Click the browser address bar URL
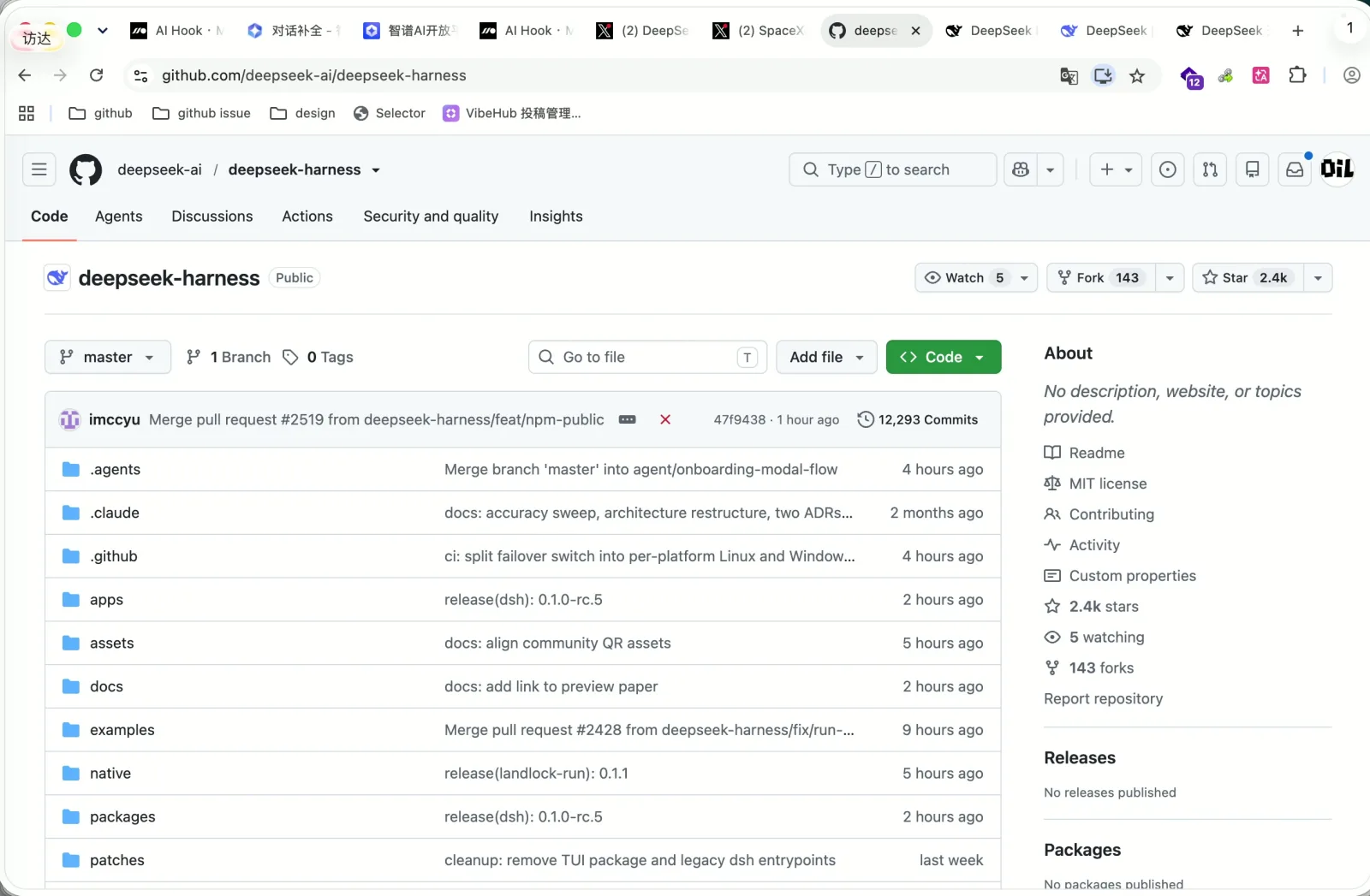The width and height of the screenshot is (1370, 896). coord(314,75)
